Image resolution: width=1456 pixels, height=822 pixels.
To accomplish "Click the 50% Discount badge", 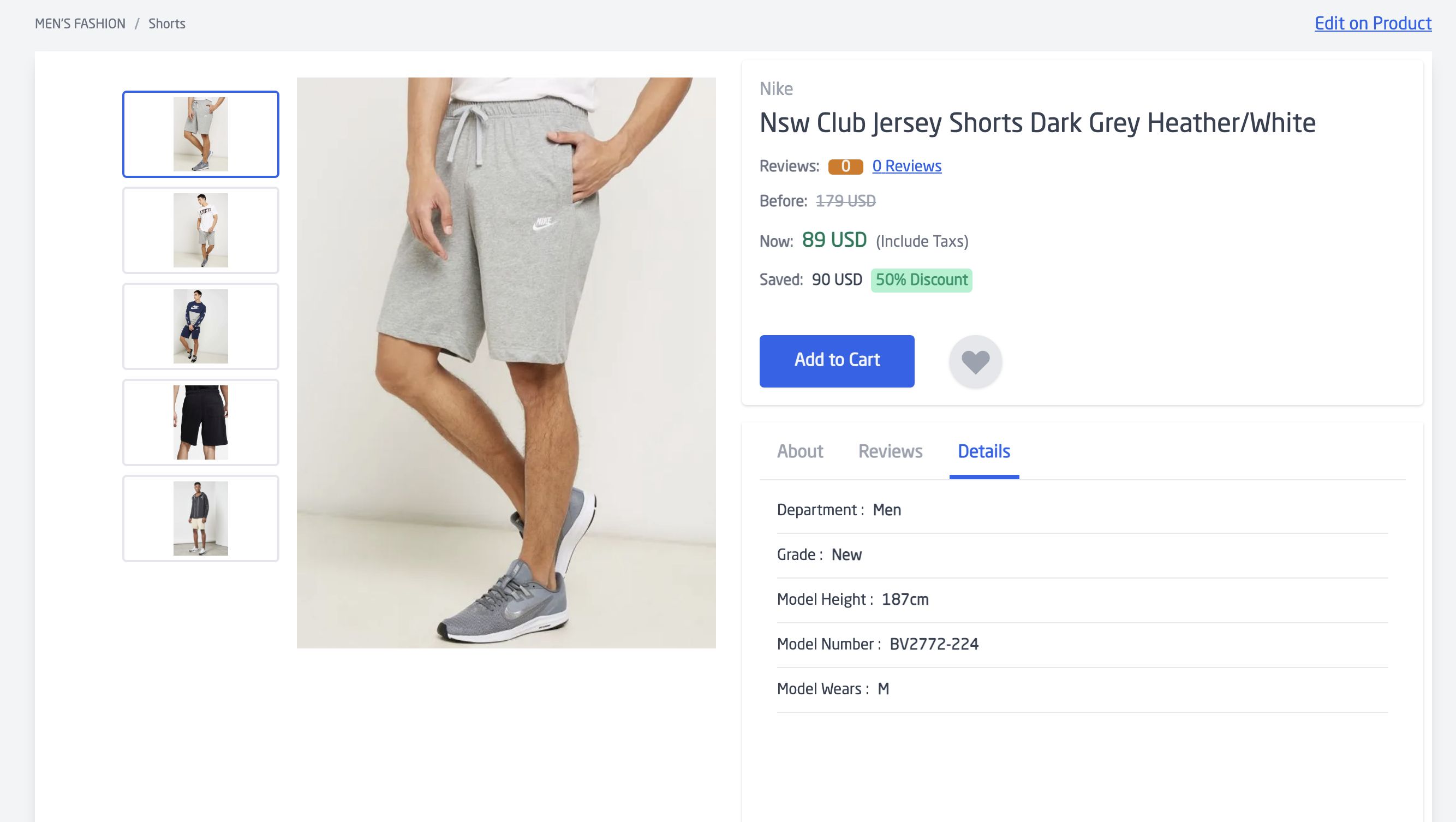I will point(921,280).
